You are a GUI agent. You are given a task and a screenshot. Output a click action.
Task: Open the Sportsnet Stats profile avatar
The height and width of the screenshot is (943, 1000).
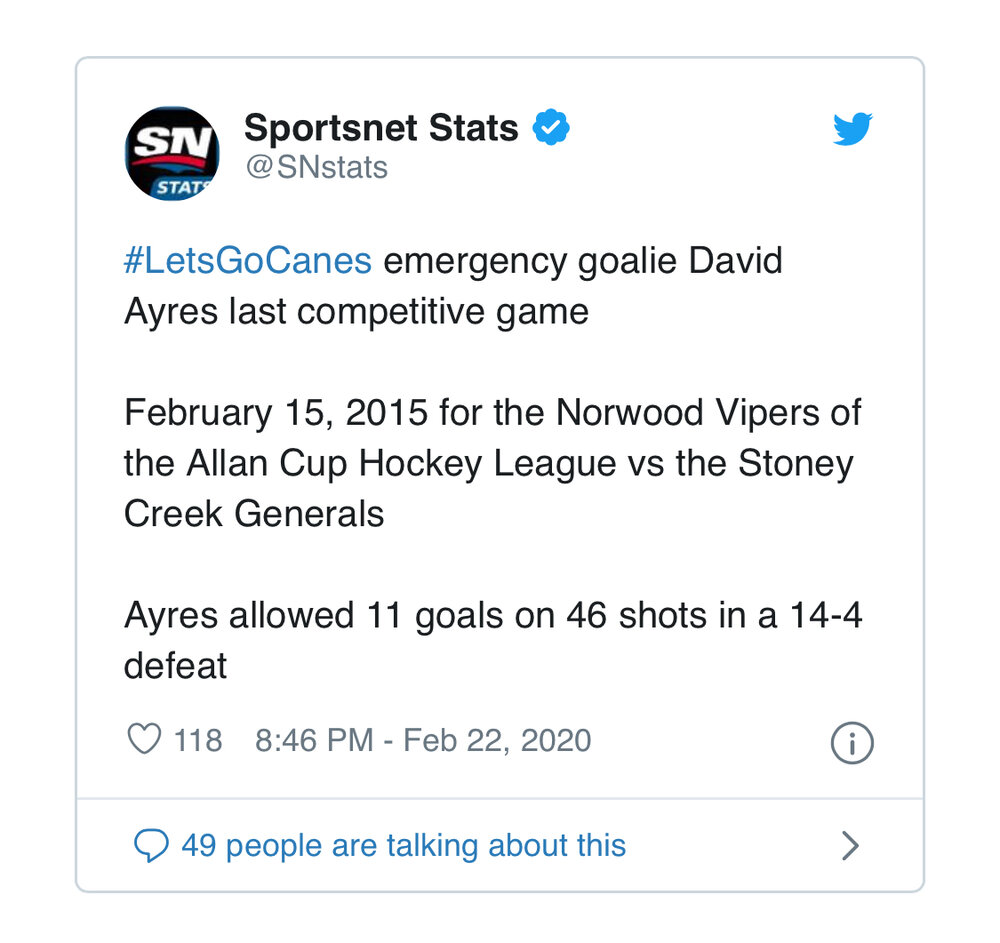point(172,154)
